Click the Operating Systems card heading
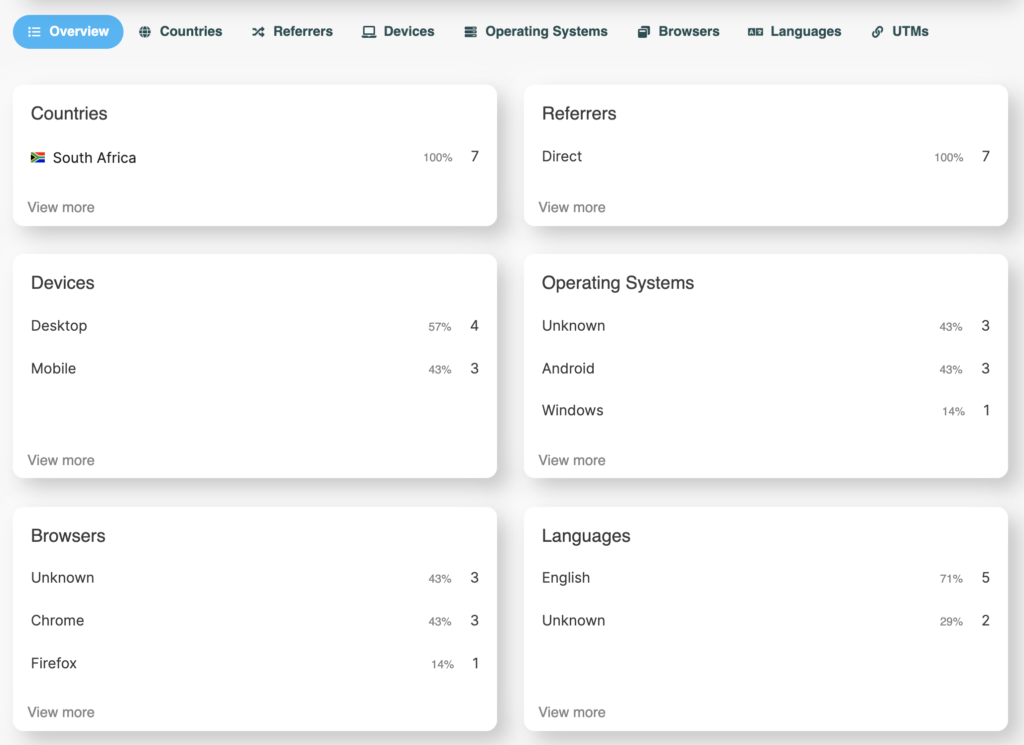 pos(618,283)
